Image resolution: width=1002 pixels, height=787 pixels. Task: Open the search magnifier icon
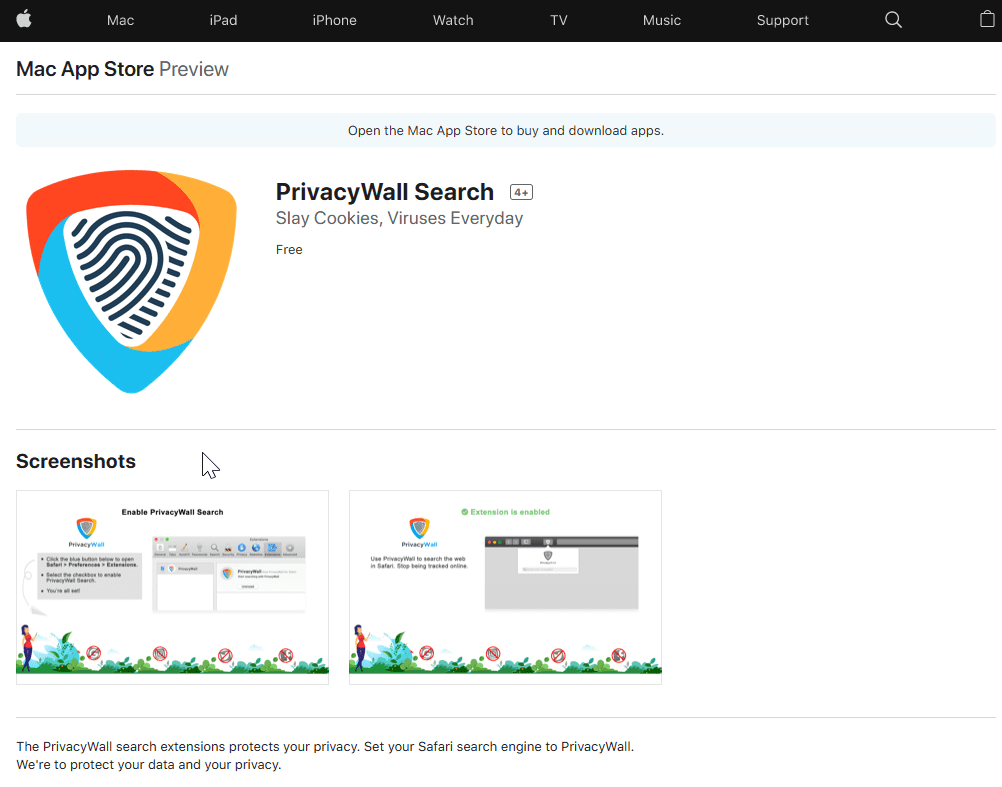(x=893, y=20)
